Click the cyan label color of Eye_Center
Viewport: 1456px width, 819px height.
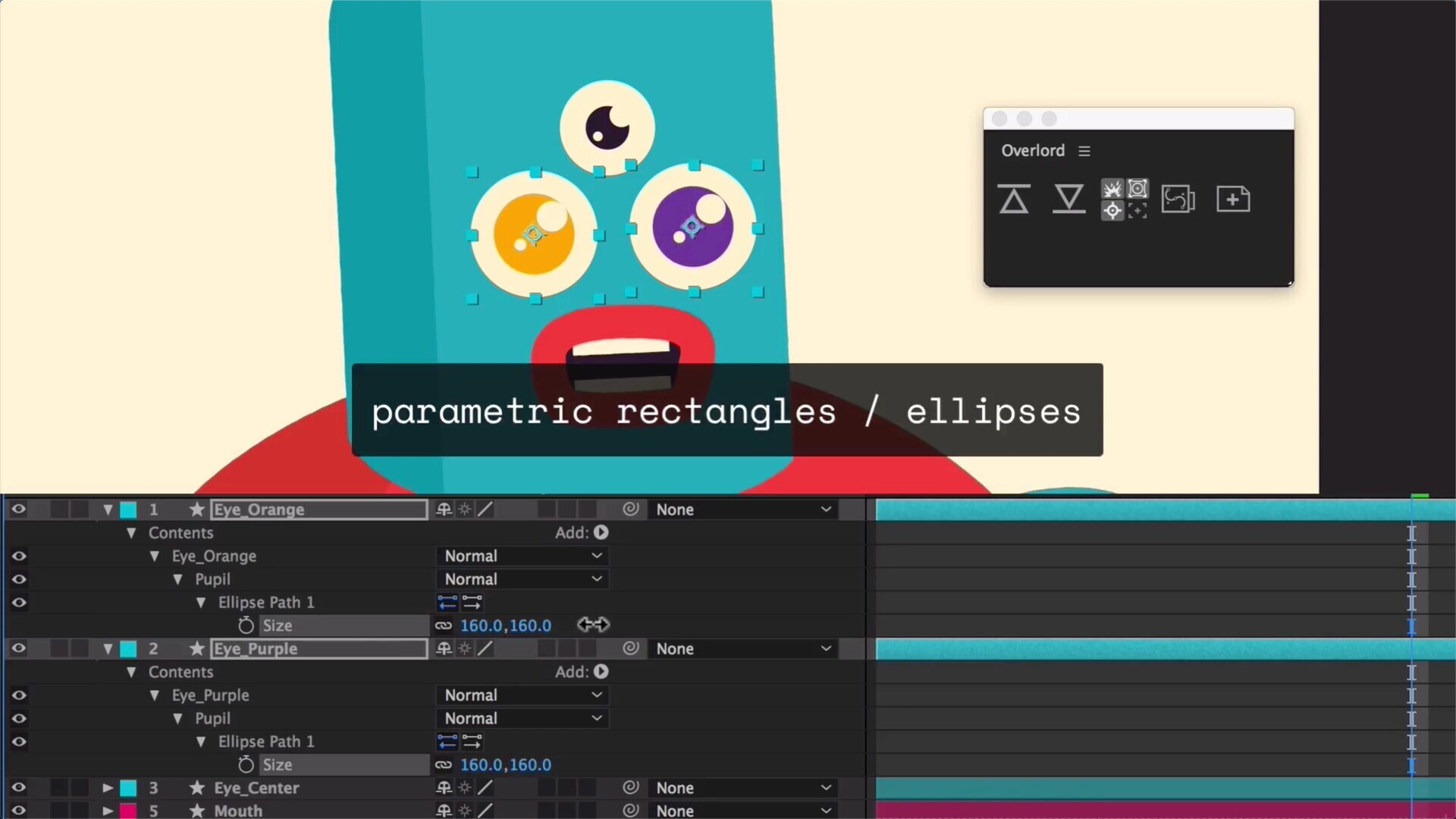pyautogui.click(x=128, y=788)
